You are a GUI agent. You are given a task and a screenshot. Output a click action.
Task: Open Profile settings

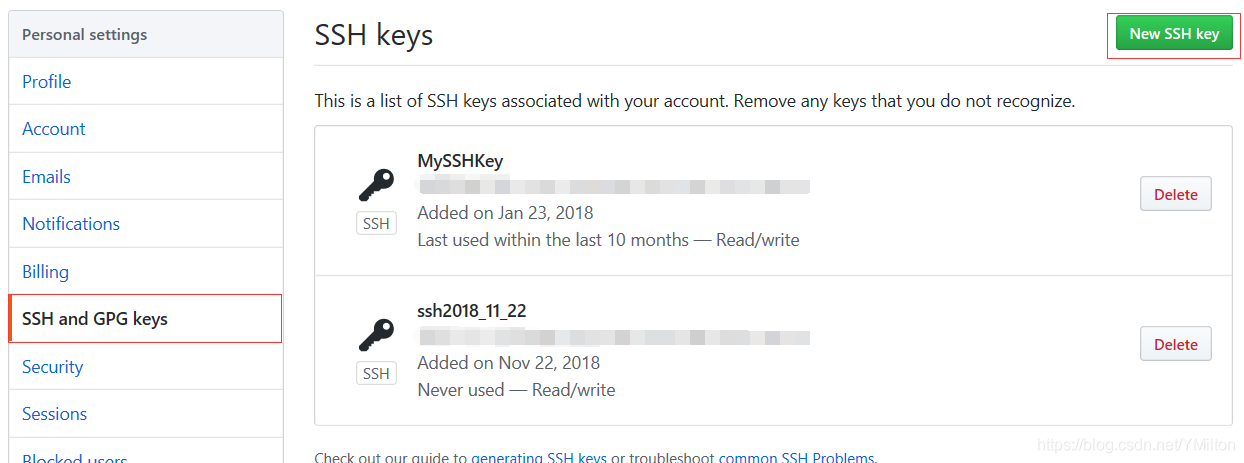tap(146, 82)
